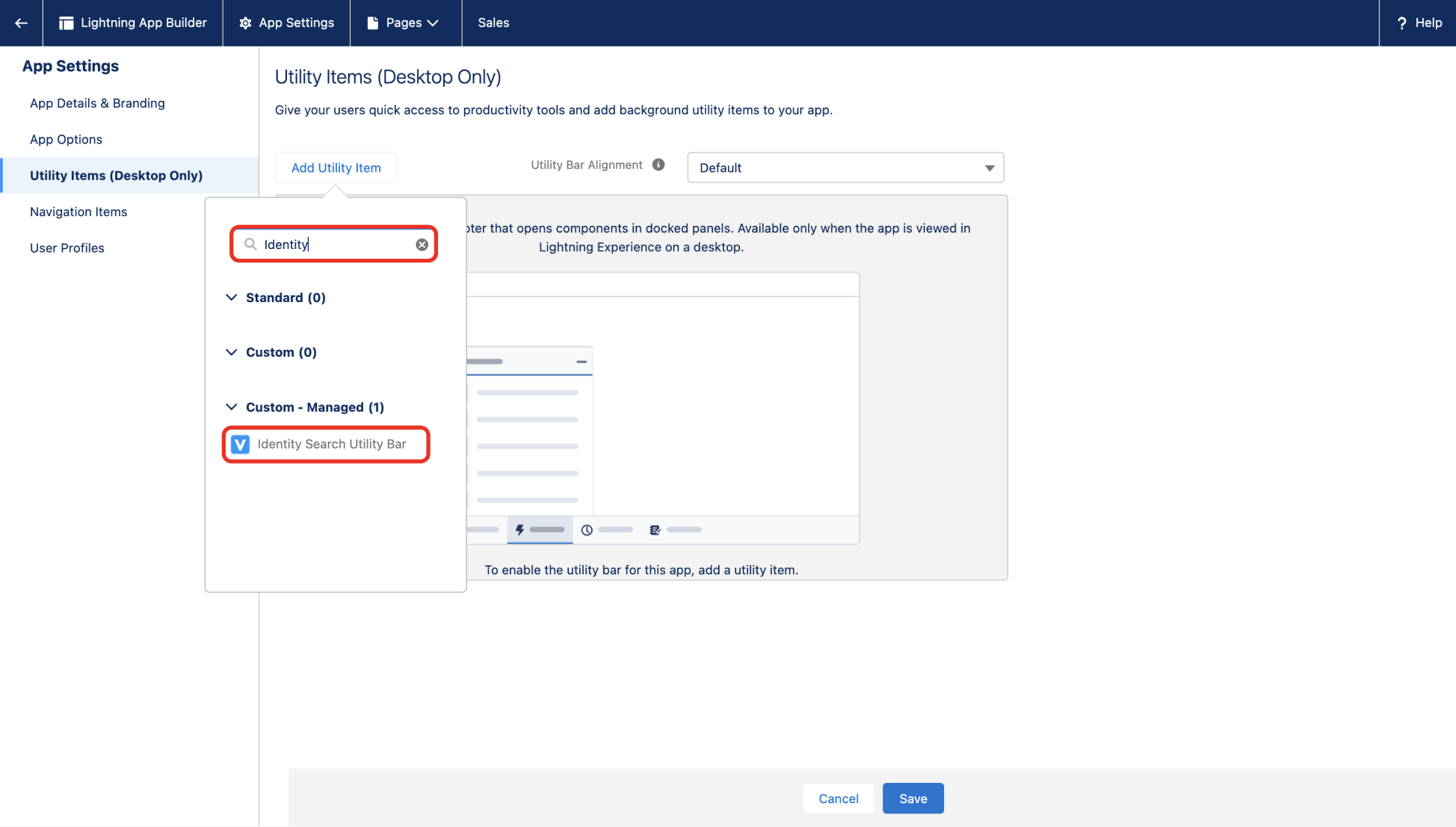Screen dimensions: 1456x827
Task: Select App Options in sidebar
Action: [66, 140]
